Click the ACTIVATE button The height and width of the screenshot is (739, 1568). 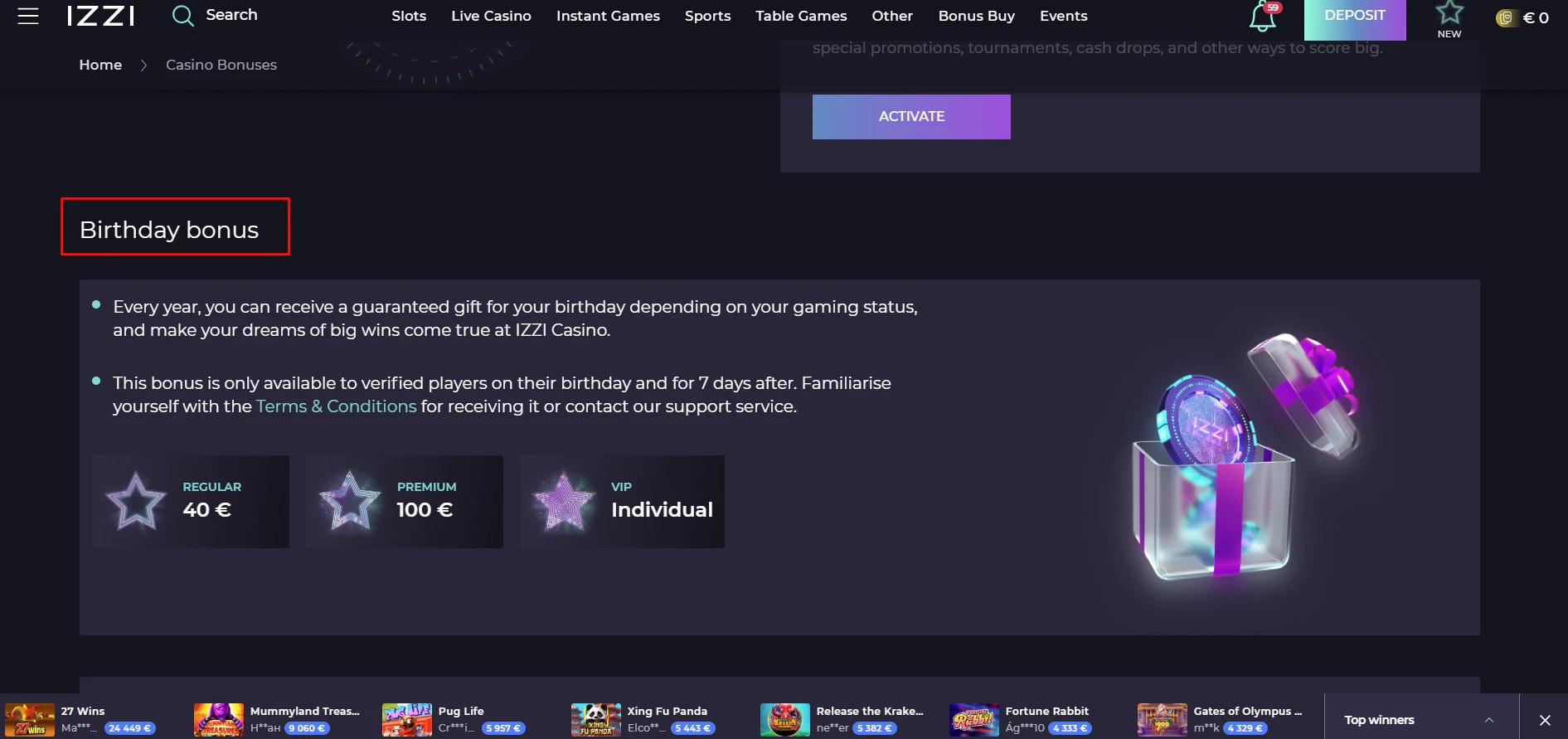tap(911, 116)
